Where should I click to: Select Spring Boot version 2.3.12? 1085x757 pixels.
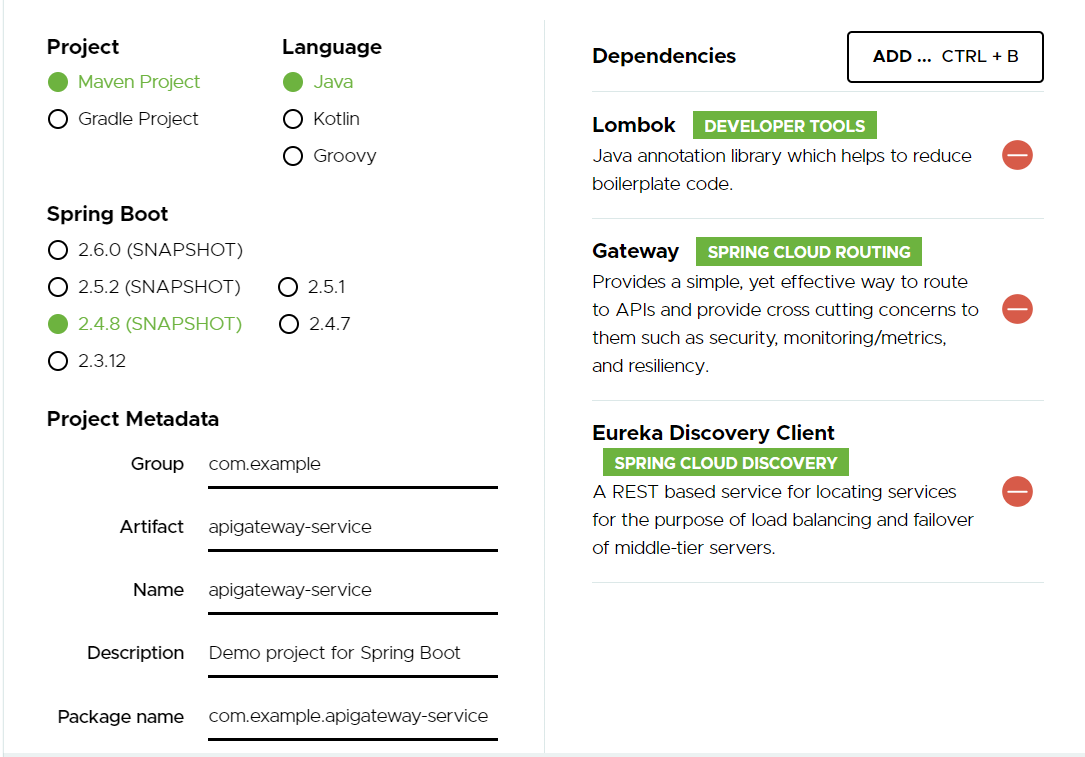point(58,361)
